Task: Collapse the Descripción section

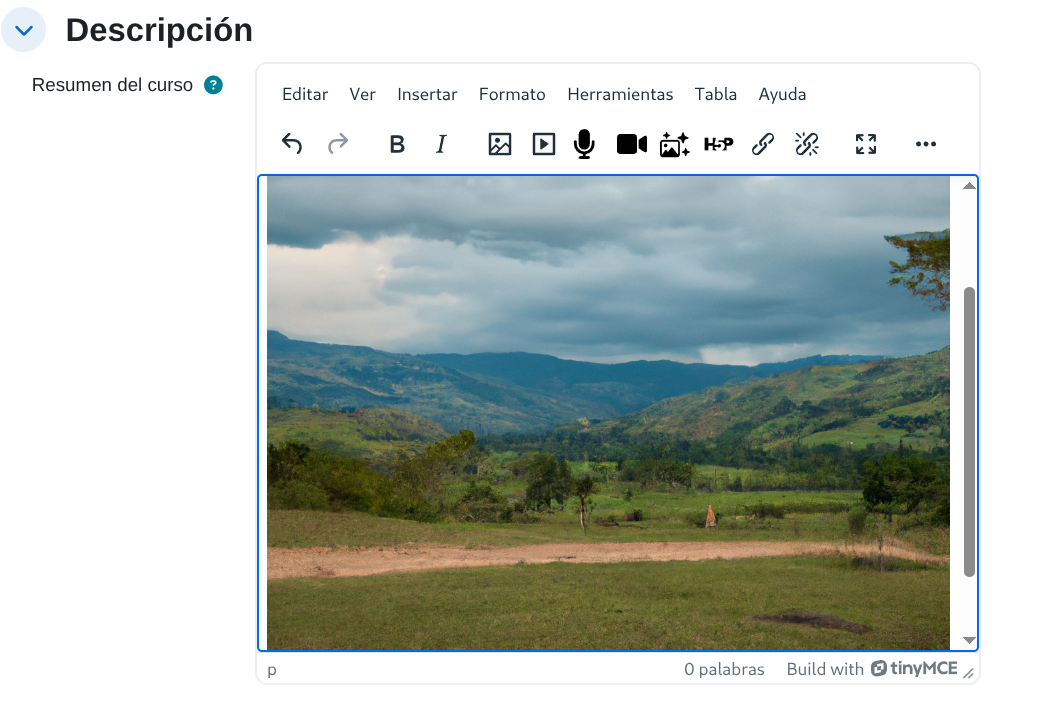Action: pyautogui.click(x=24, y=30)
